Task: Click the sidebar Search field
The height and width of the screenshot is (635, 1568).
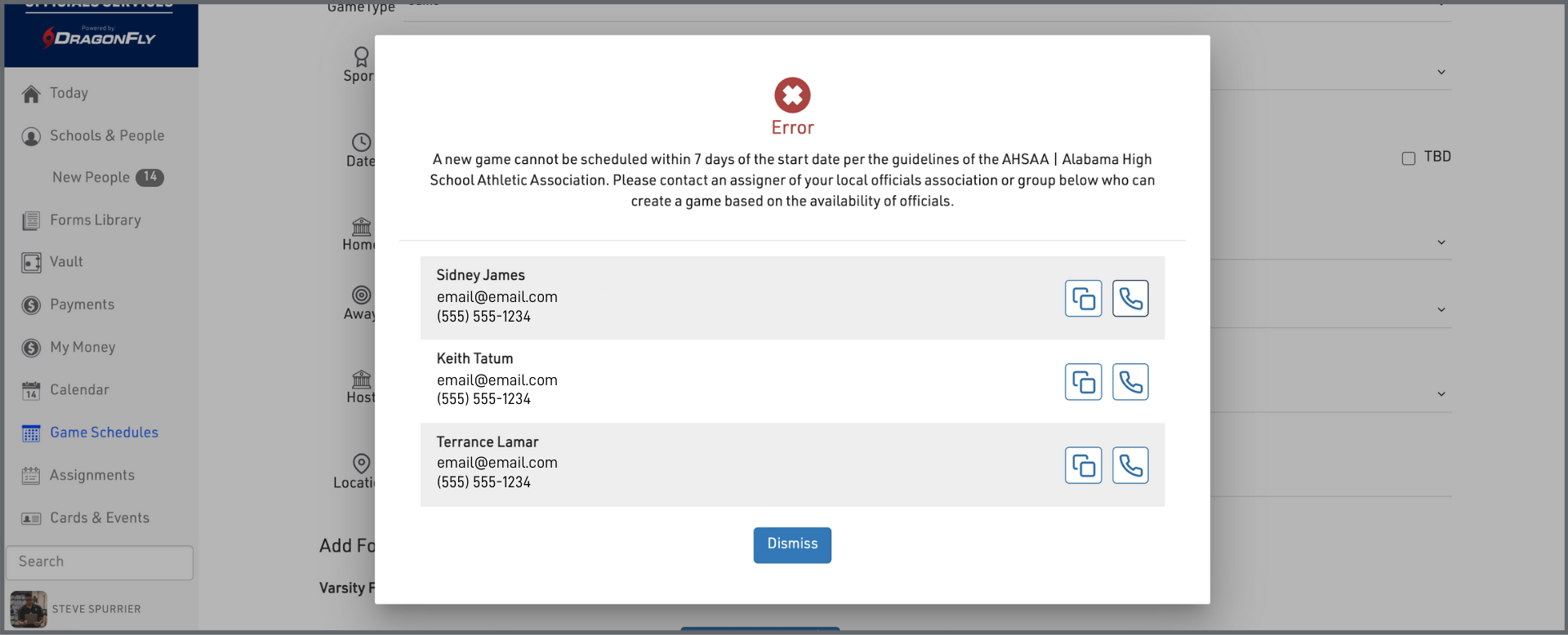Action: (x=100, y=562)
